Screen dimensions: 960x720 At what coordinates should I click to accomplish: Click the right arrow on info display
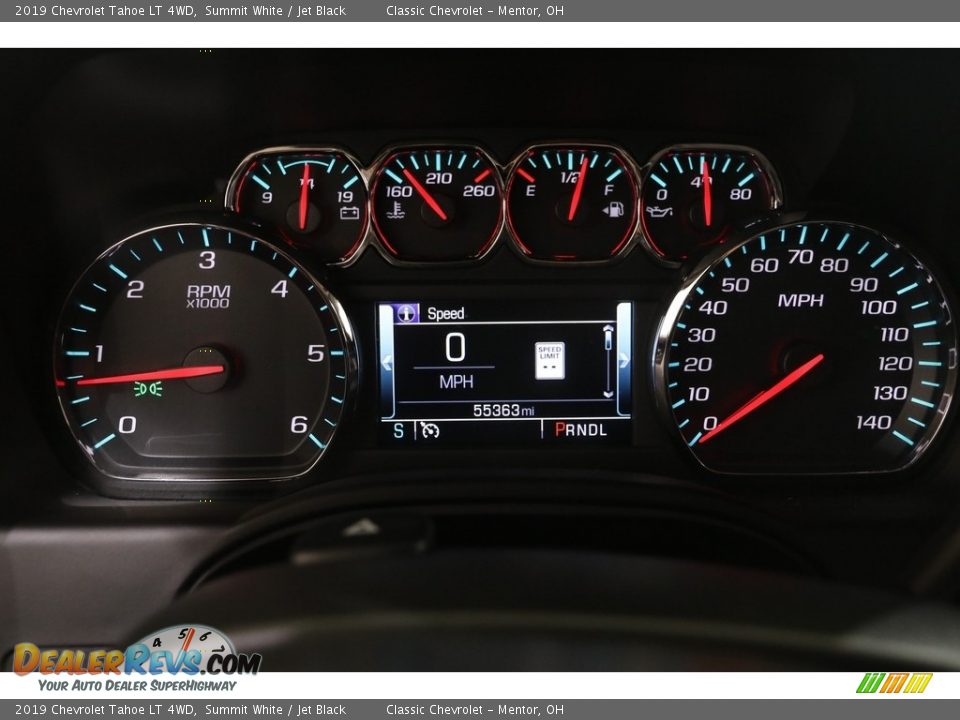pyautogui.click(x=623, y=360)
